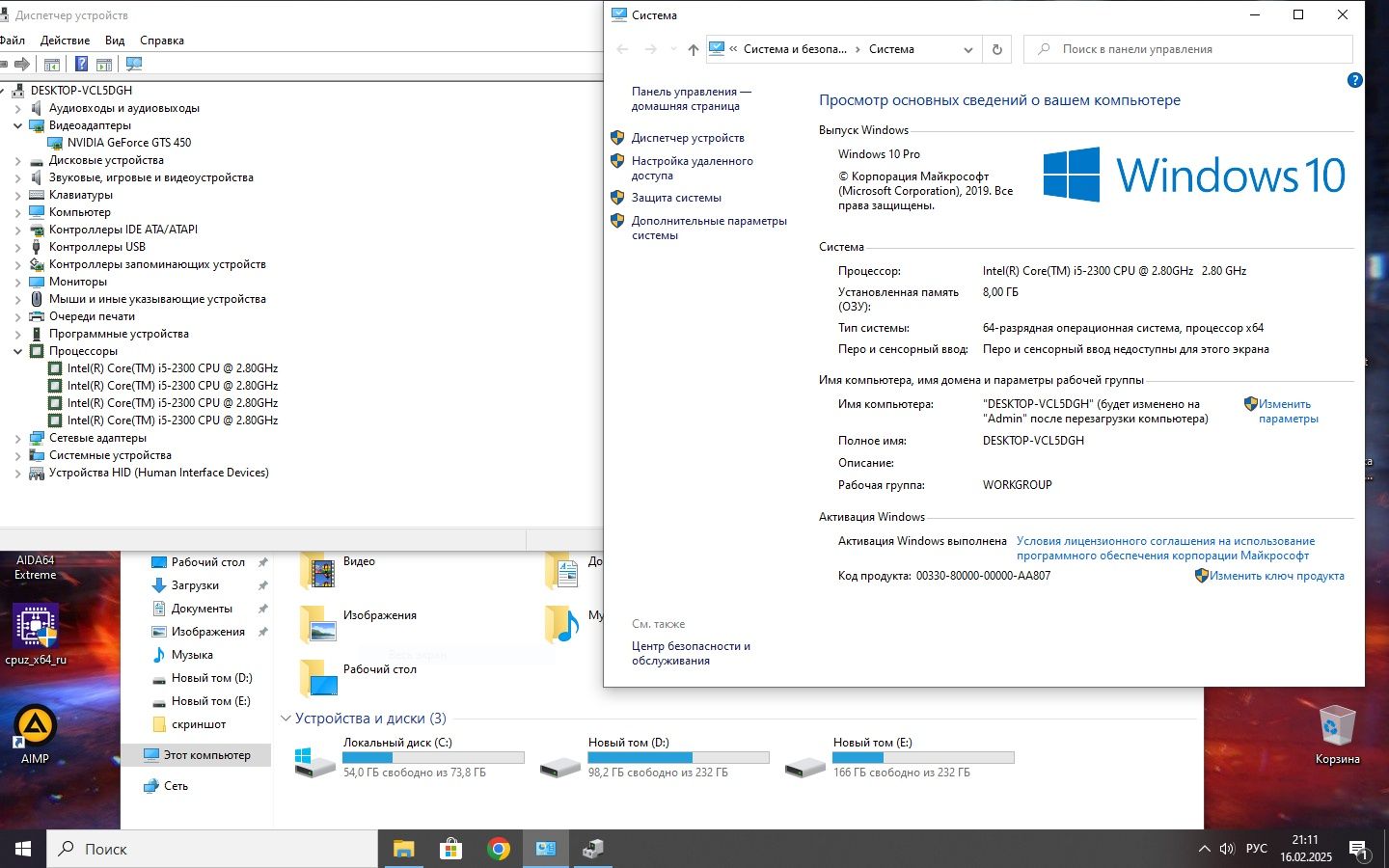Expand the Мониторы category
This screenshot has height=868, width=1389.
[17, 282]
